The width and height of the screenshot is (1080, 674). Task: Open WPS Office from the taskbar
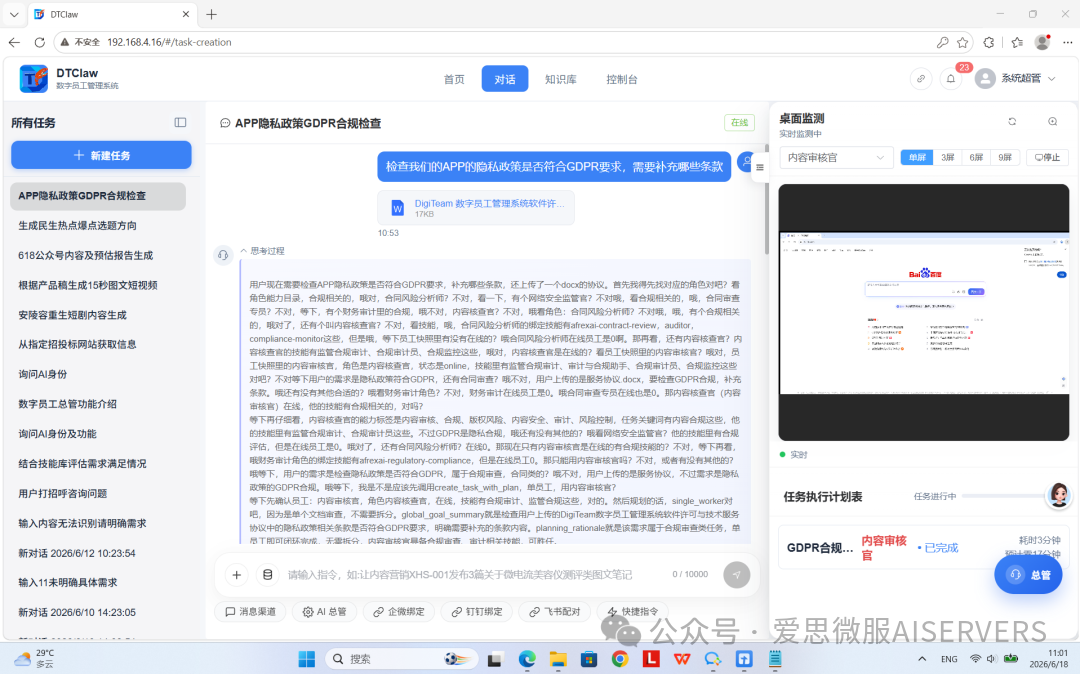682,659
